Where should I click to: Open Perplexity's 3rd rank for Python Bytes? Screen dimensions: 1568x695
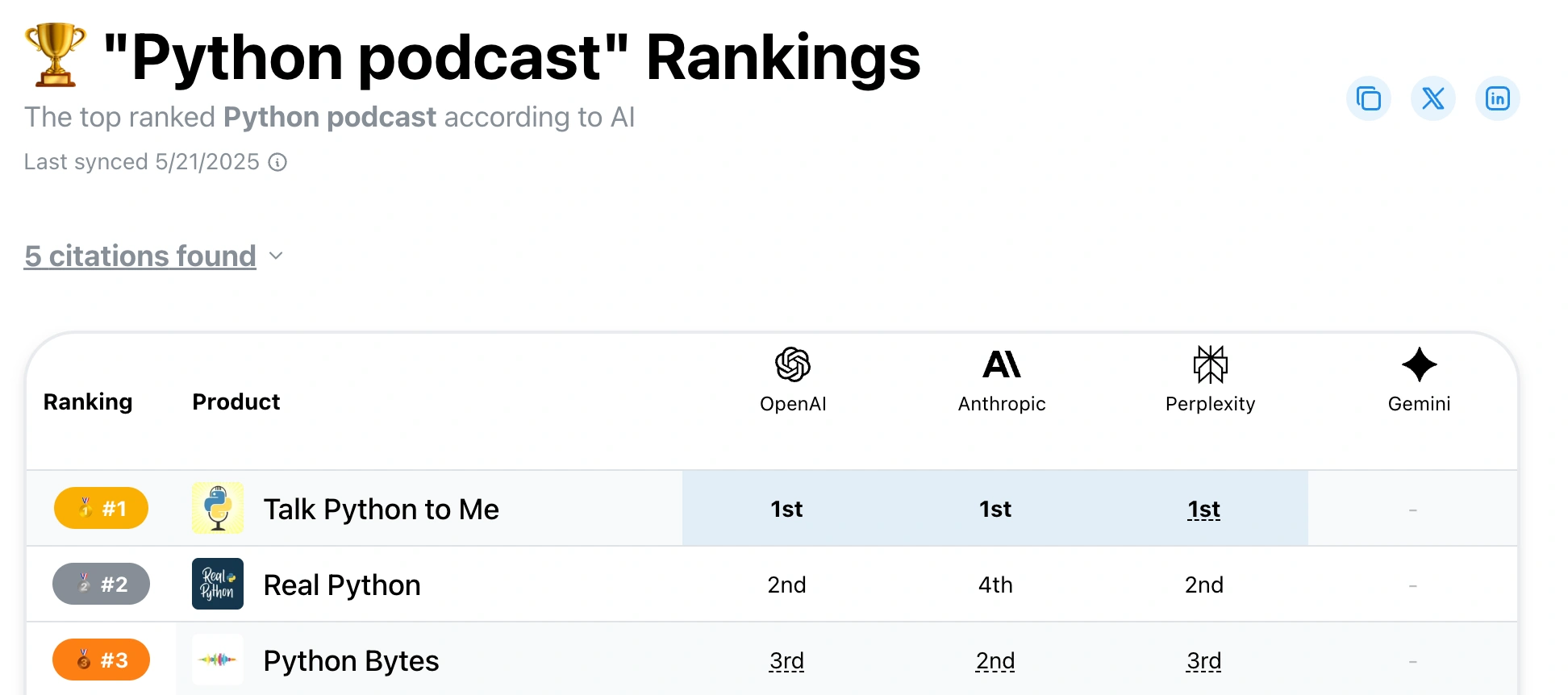click(x=1203, y=661)
